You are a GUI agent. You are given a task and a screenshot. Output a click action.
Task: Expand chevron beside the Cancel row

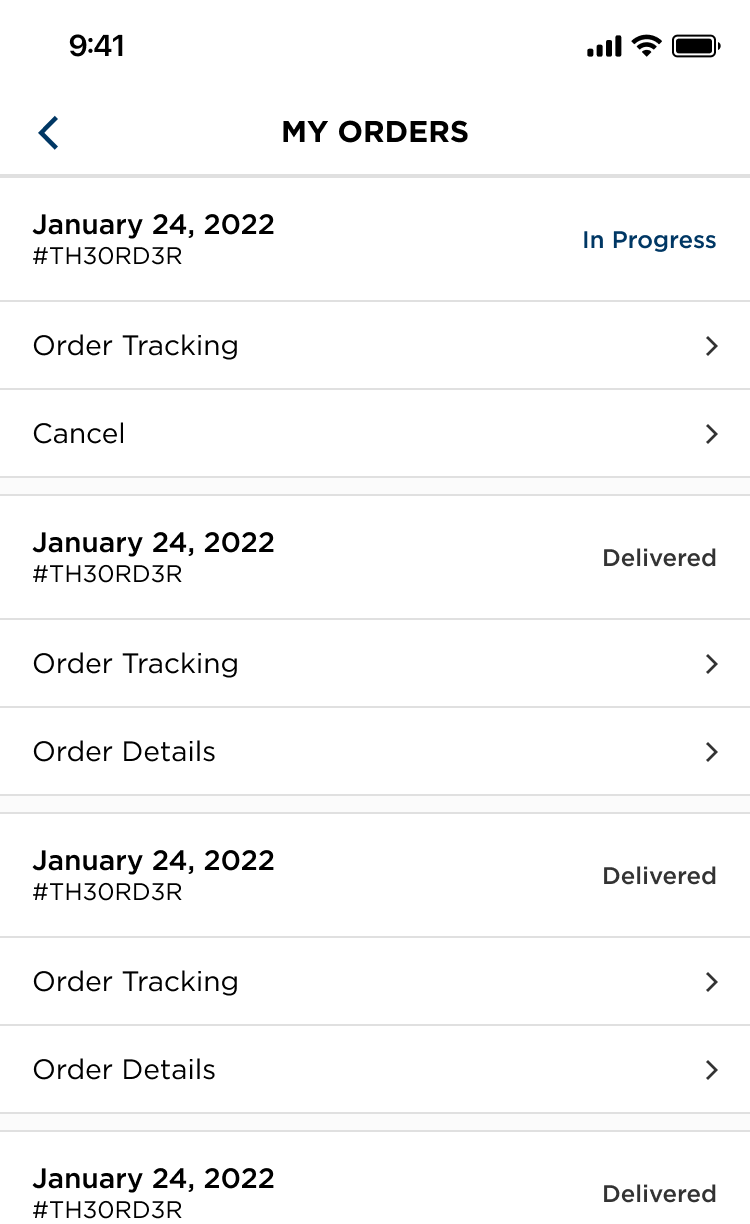[x=712, y=434]
